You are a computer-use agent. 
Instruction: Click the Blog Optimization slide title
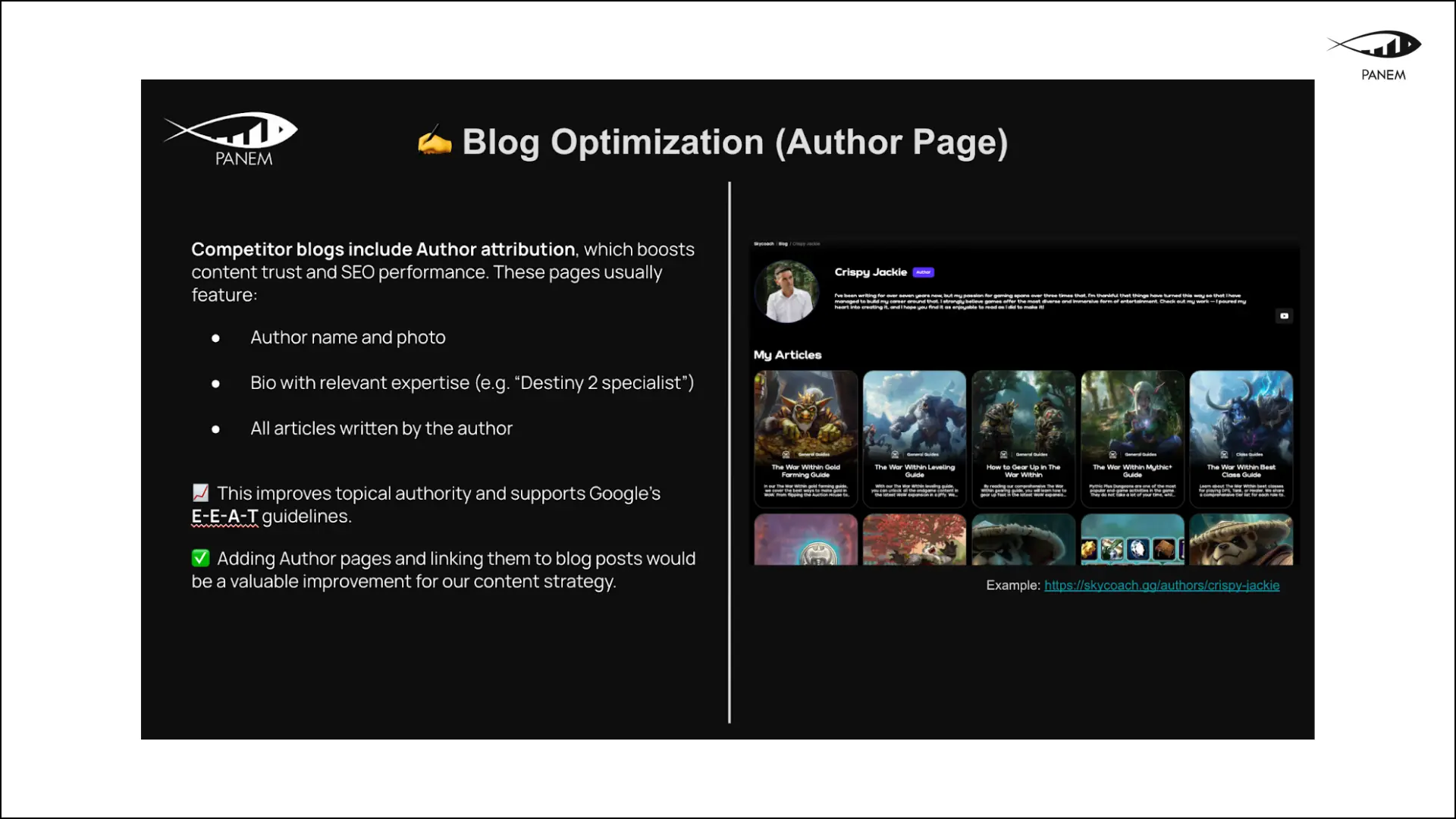[734, 142]
